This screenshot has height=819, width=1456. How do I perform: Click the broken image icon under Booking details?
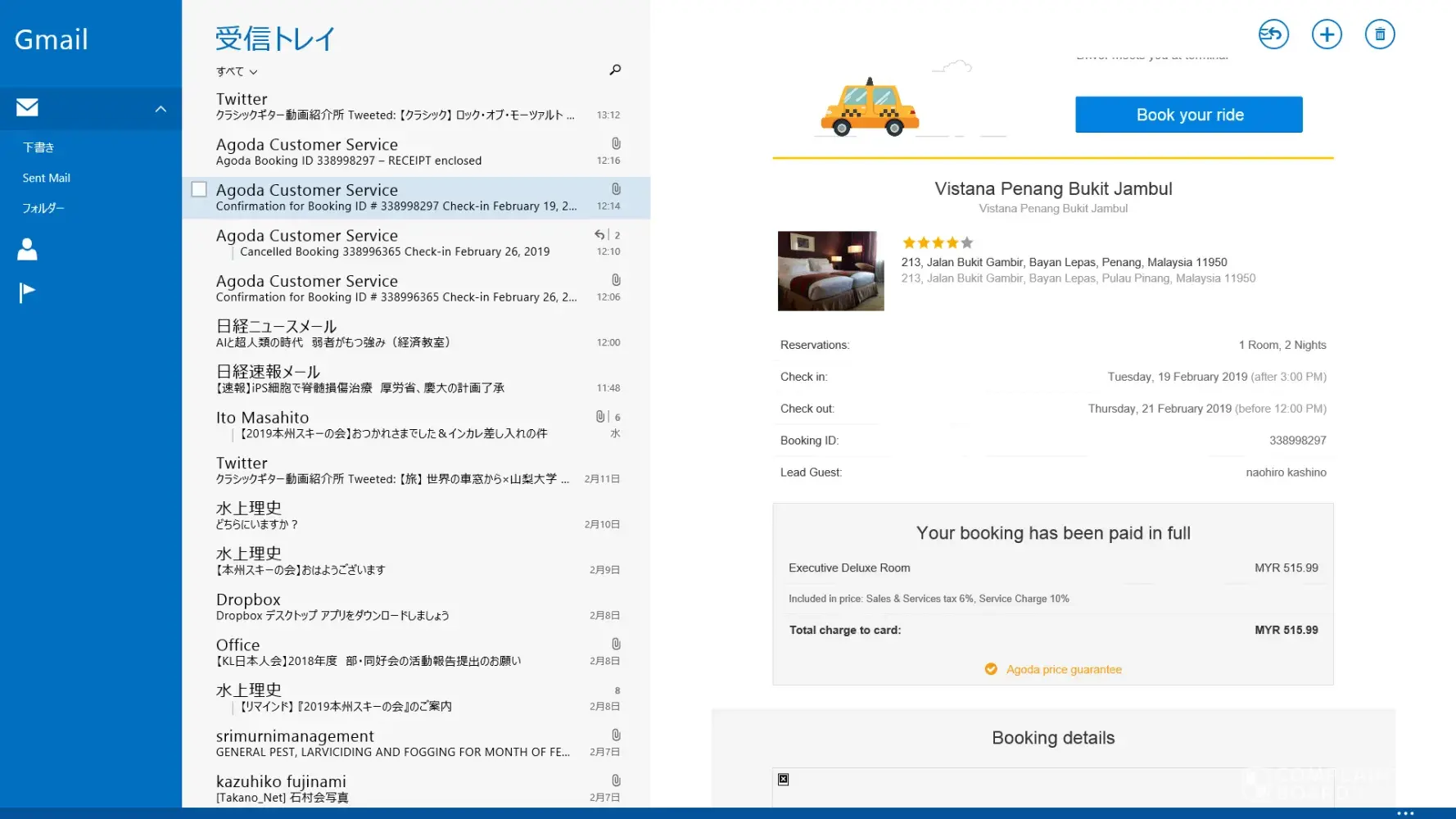coord(783,779)
